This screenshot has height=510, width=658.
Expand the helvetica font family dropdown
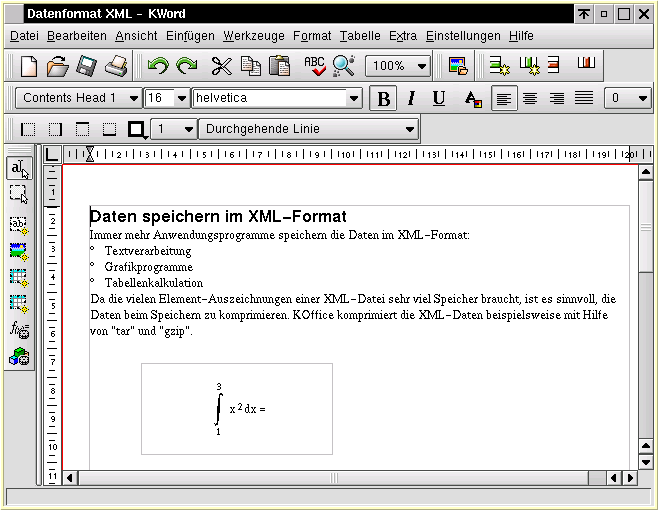click(354, 98)
